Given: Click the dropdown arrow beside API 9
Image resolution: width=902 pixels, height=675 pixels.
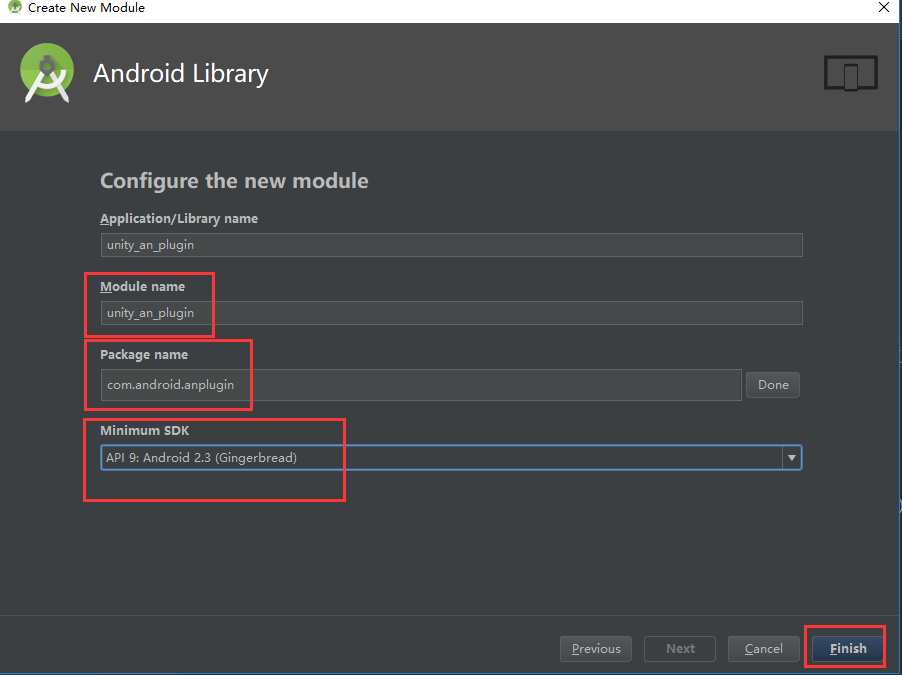Looking at the screenshot, I should coord(791,457).
